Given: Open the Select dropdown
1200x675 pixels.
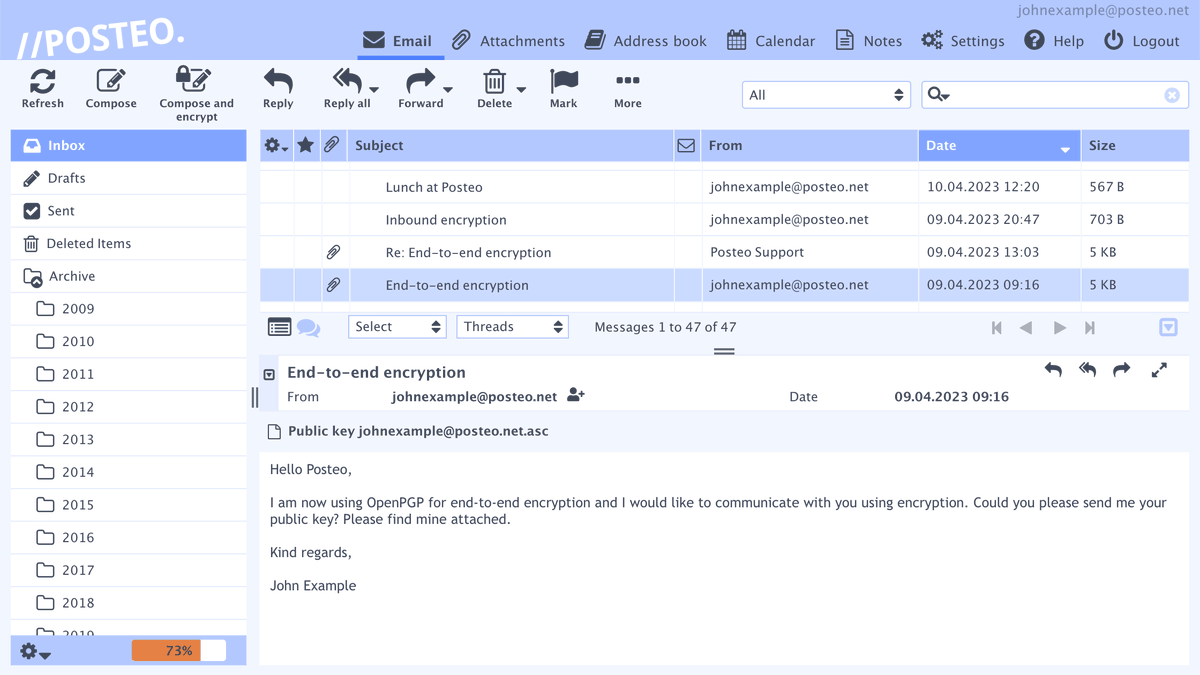Looking at the screenshot, I should [x=397, y=327].
